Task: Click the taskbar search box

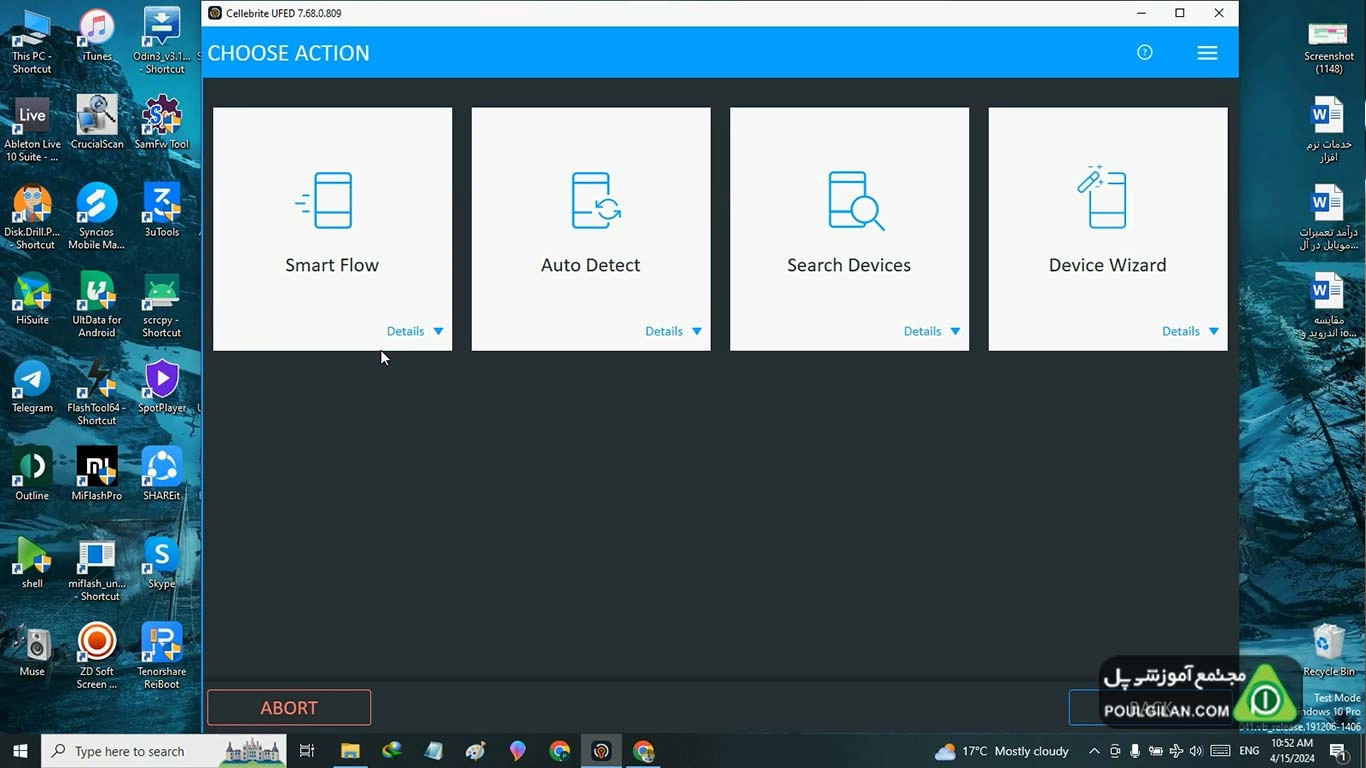Action: (163, 751)
